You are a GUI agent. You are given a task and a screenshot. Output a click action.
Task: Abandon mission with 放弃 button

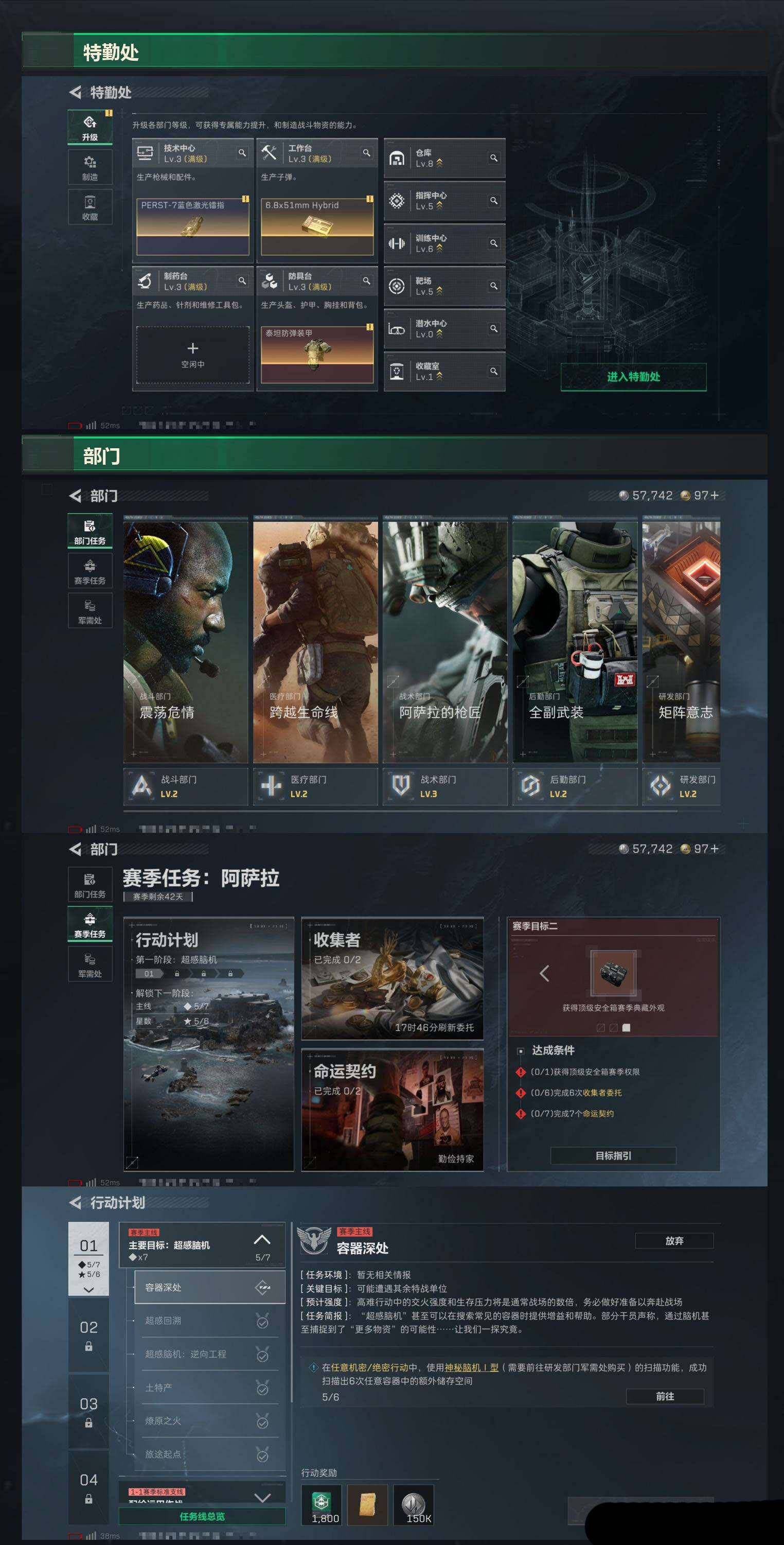674,1241
